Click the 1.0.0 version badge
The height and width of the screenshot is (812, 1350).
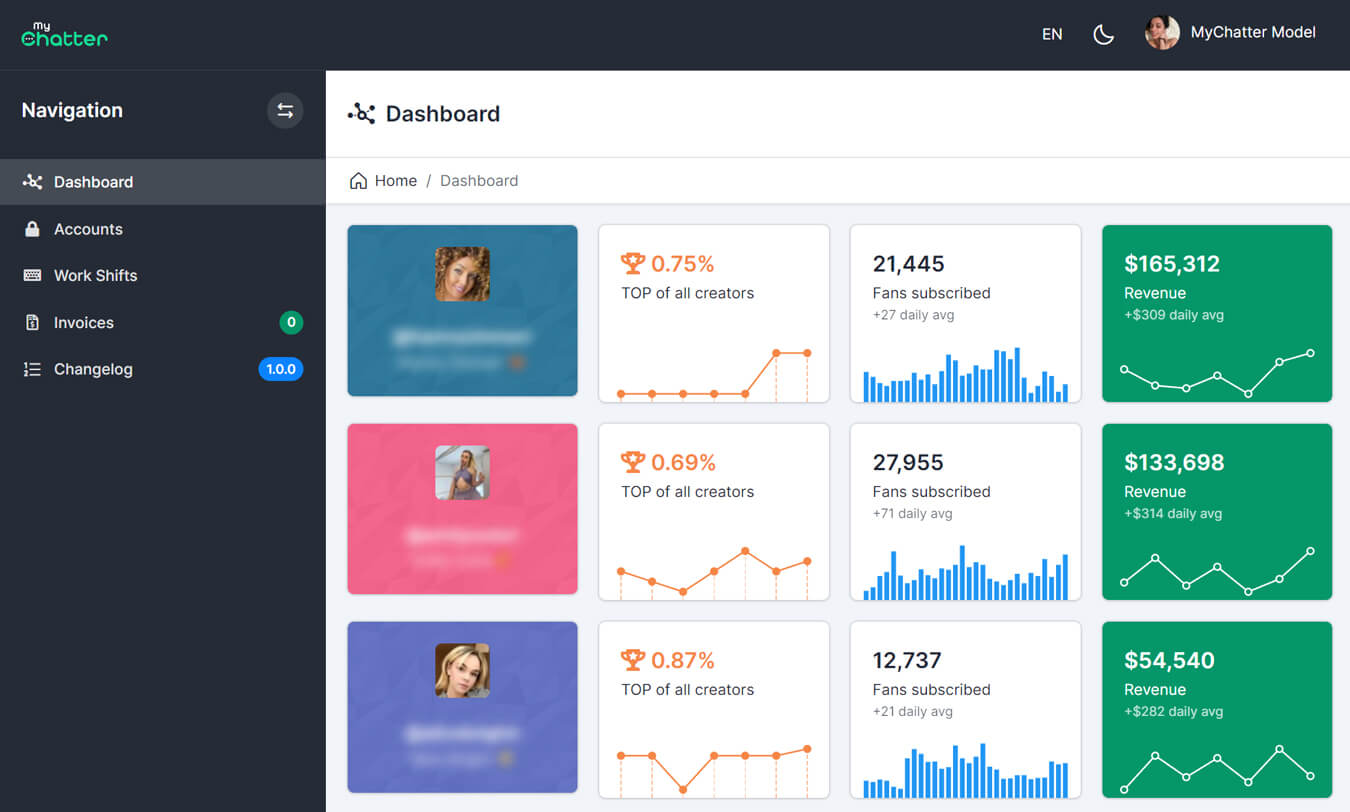coord(280,370)
